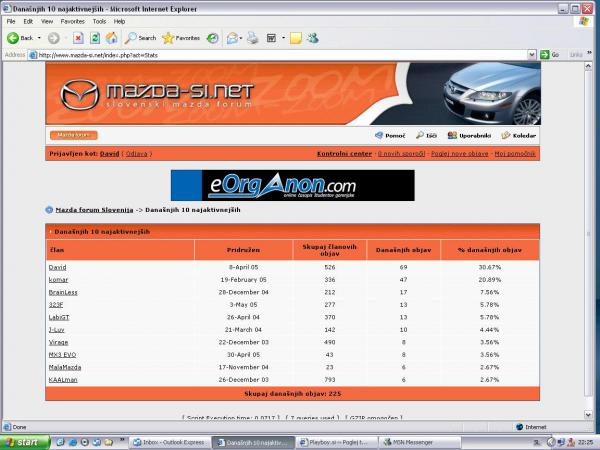
Task: Open user profile link for komar
Action: coord(57,281)
